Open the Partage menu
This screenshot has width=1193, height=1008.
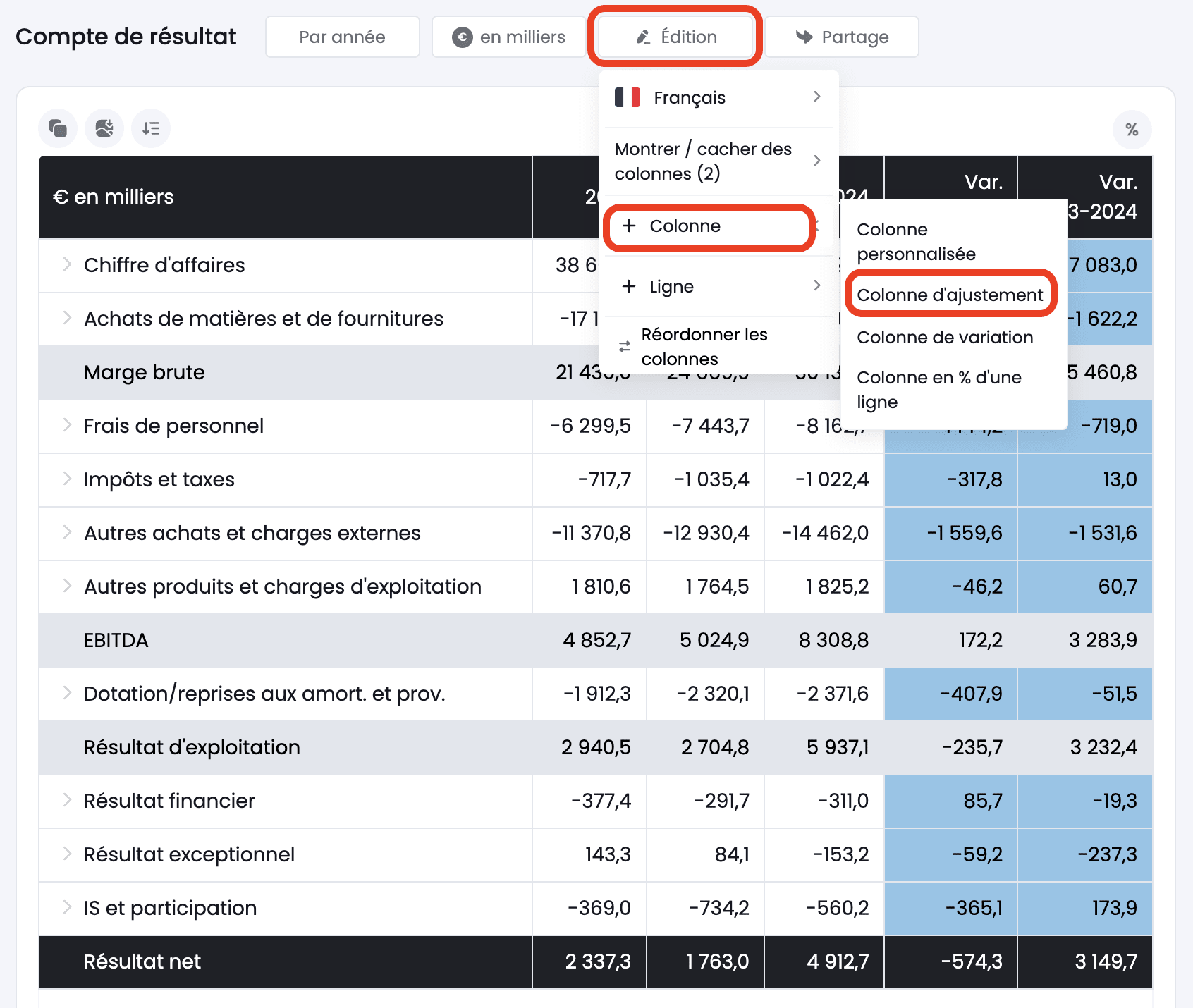click(842, 37)
